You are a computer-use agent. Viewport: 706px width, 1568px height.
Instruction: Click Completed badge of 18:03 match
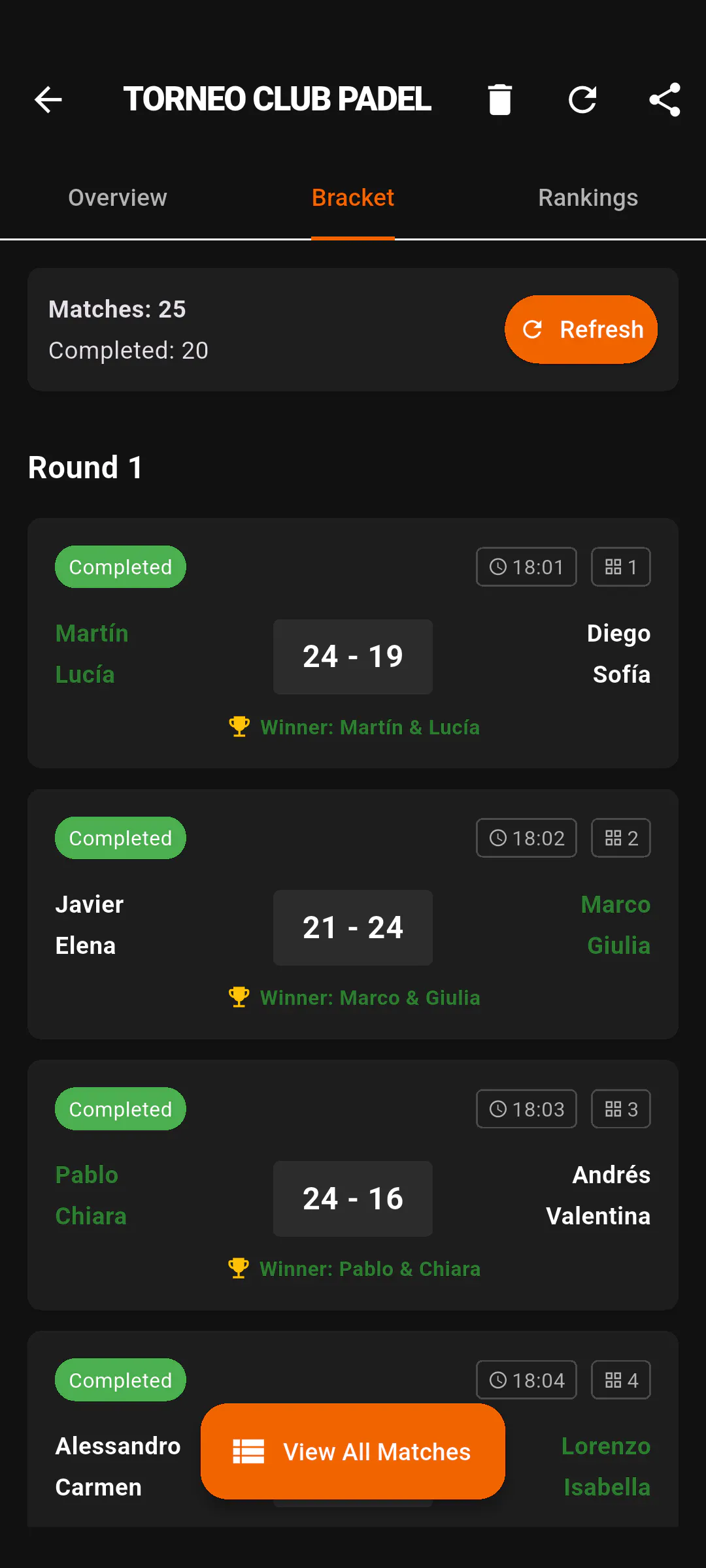(120, 1109)
